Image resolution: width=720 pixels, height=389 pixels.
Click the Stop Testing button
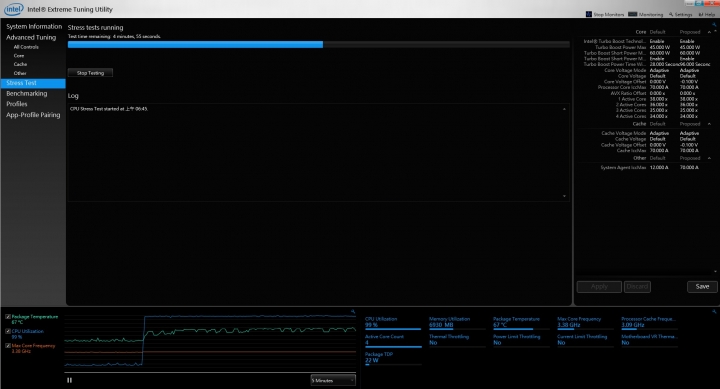pyautogui.click(x=90, y=73)
